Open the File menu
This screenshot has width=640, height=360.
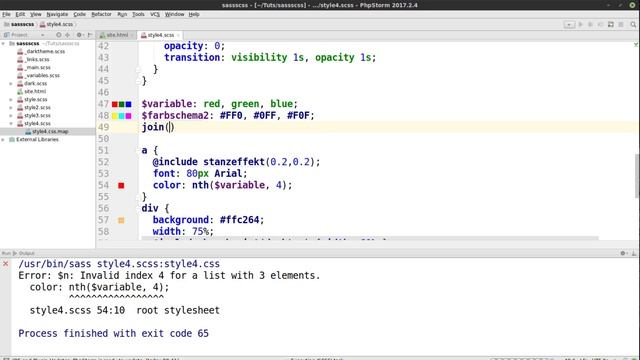coord(6,14)
